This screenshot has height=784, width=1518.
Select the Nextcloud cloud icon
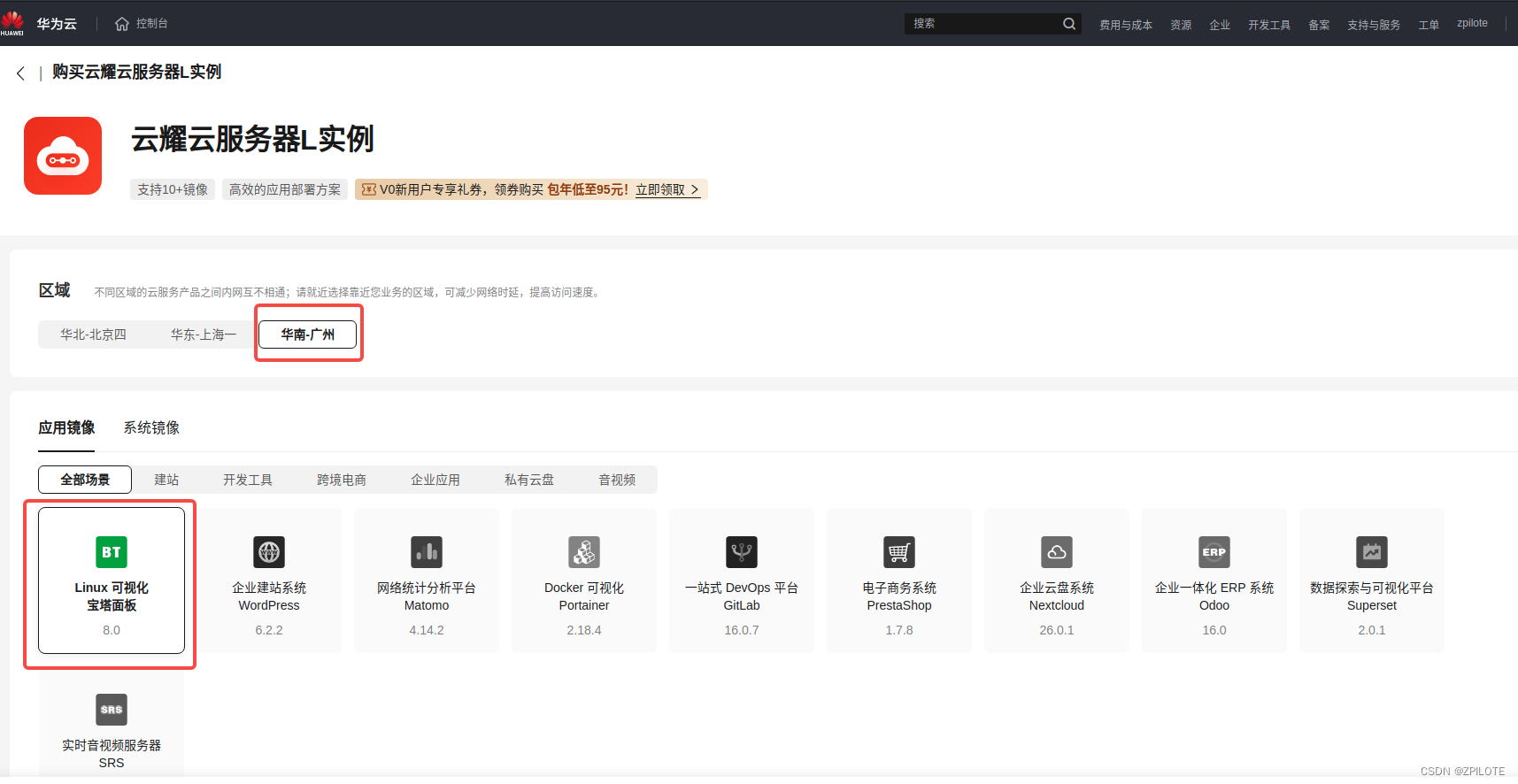(x=1057, y=552)
